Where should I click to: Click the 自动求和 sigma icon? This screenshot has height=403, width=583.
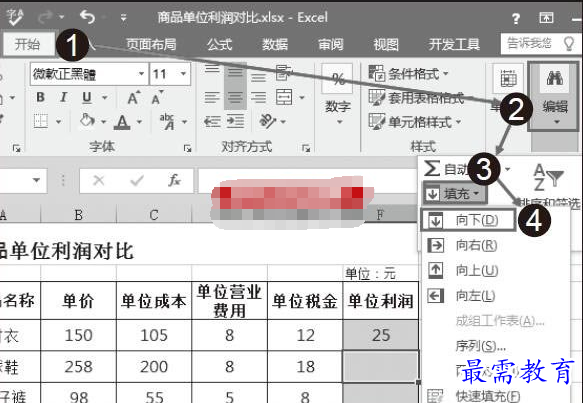432,168
